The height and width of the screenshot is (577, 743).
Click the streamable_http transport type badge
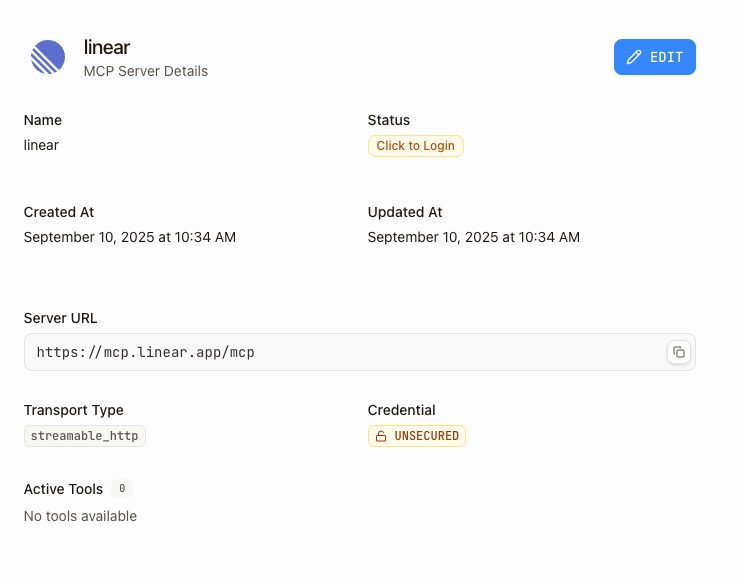pos(85,436)
